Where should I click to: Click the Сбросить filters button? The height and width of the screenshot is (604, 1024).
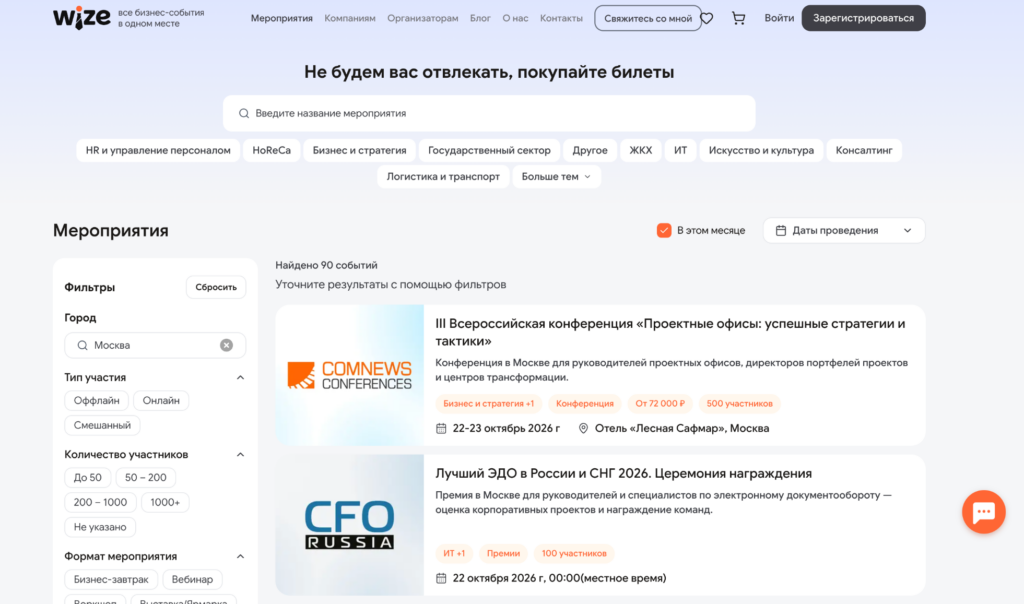coord(216,287)
